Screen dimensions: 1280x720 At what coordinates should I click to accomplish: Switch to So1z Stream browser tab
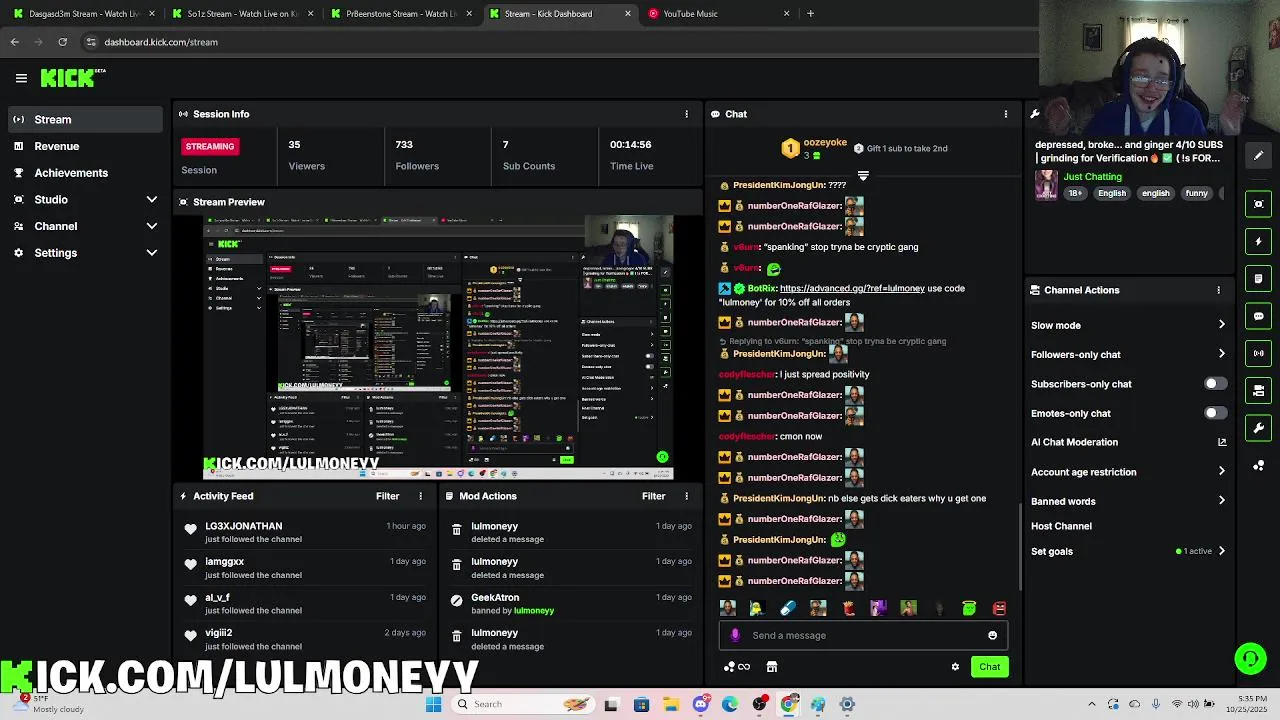coord(241,14)
